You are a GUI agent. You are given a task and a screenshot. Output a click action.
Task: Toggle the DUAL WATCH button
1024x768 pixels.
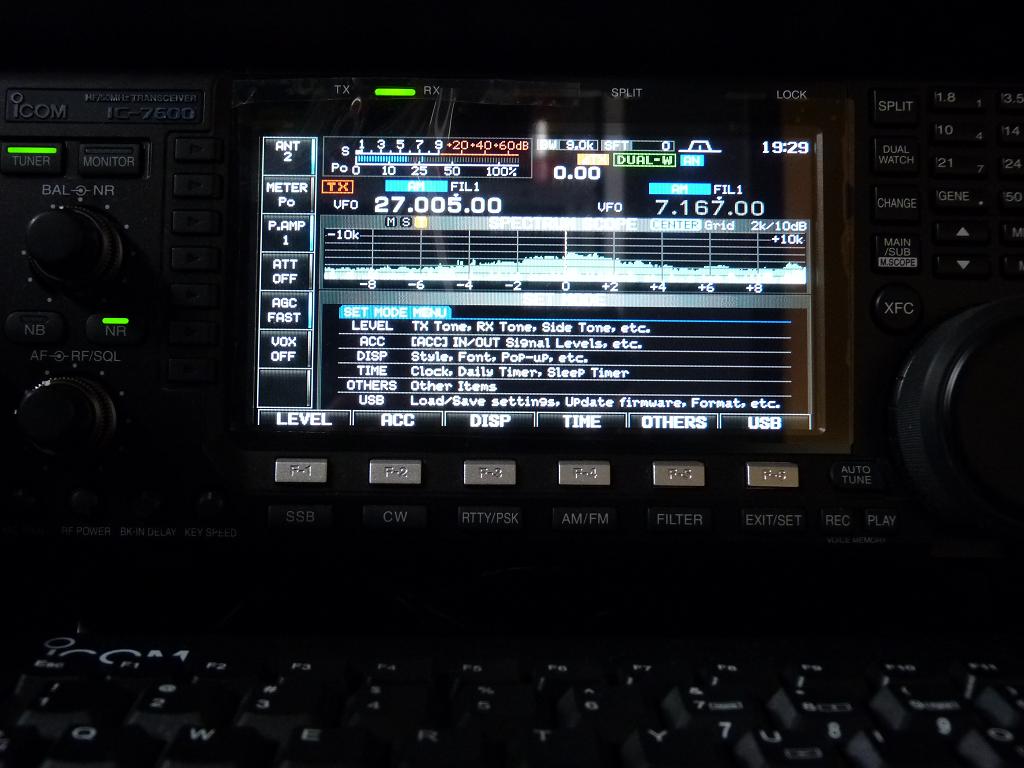896,155
